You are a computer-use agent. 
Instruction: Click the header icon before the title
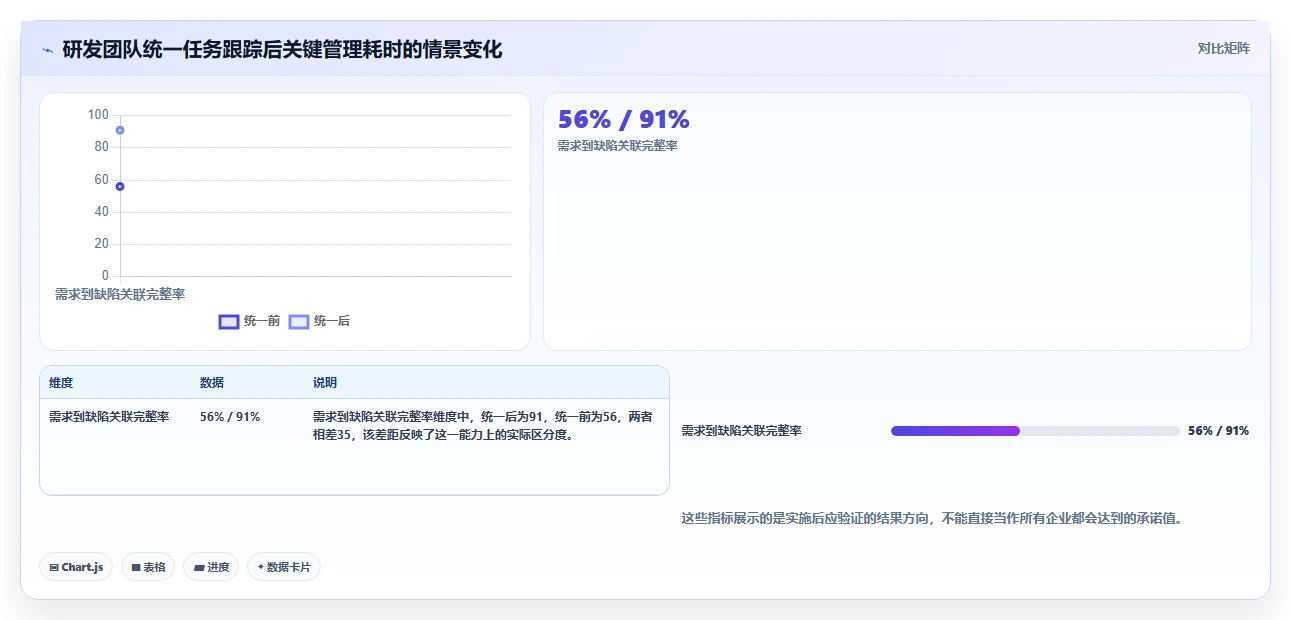tap(47, 49)
